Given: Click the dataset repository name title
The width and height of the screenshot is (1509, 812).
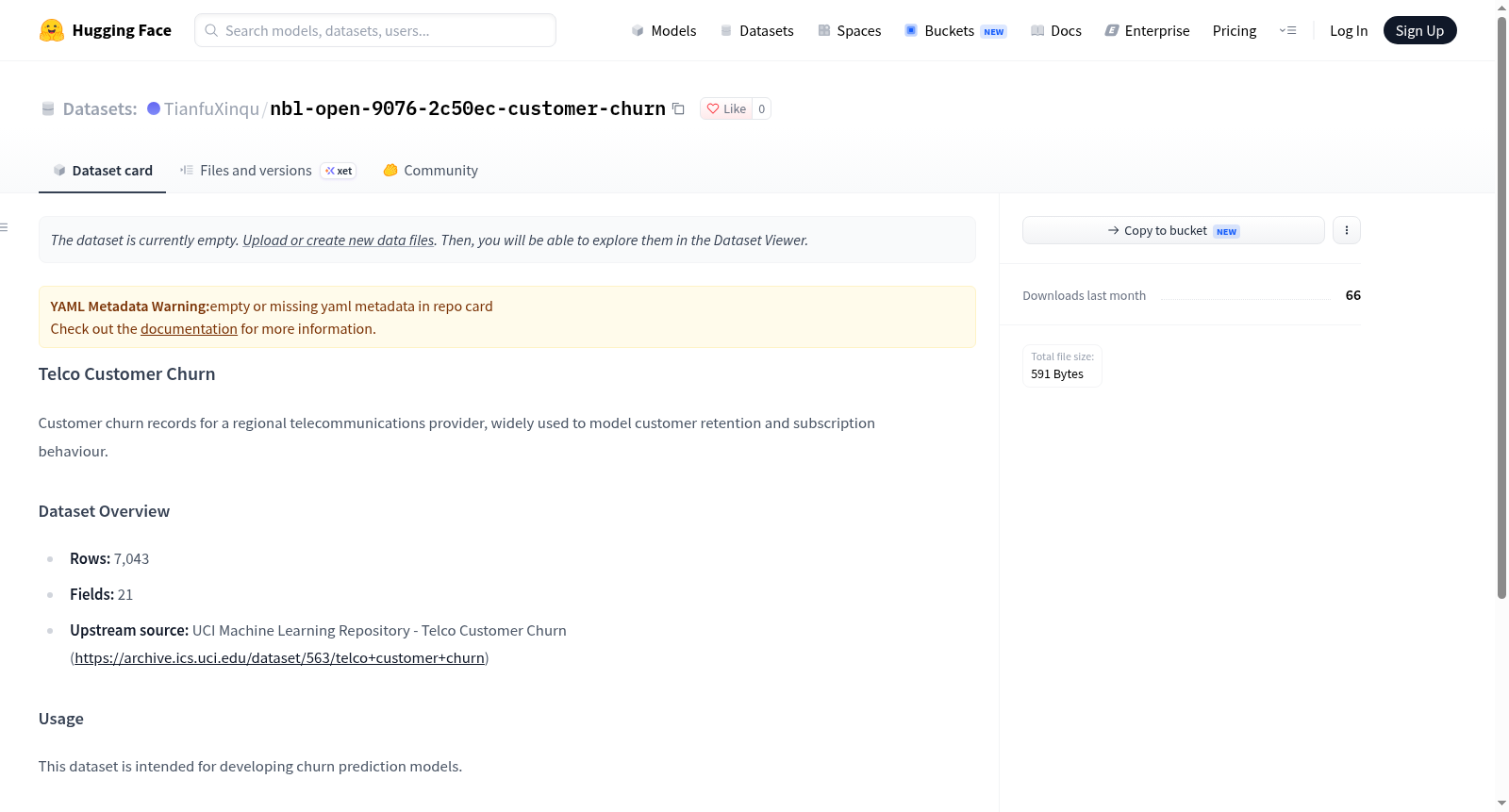Looking at the screenshot, I should coord(468,108).
